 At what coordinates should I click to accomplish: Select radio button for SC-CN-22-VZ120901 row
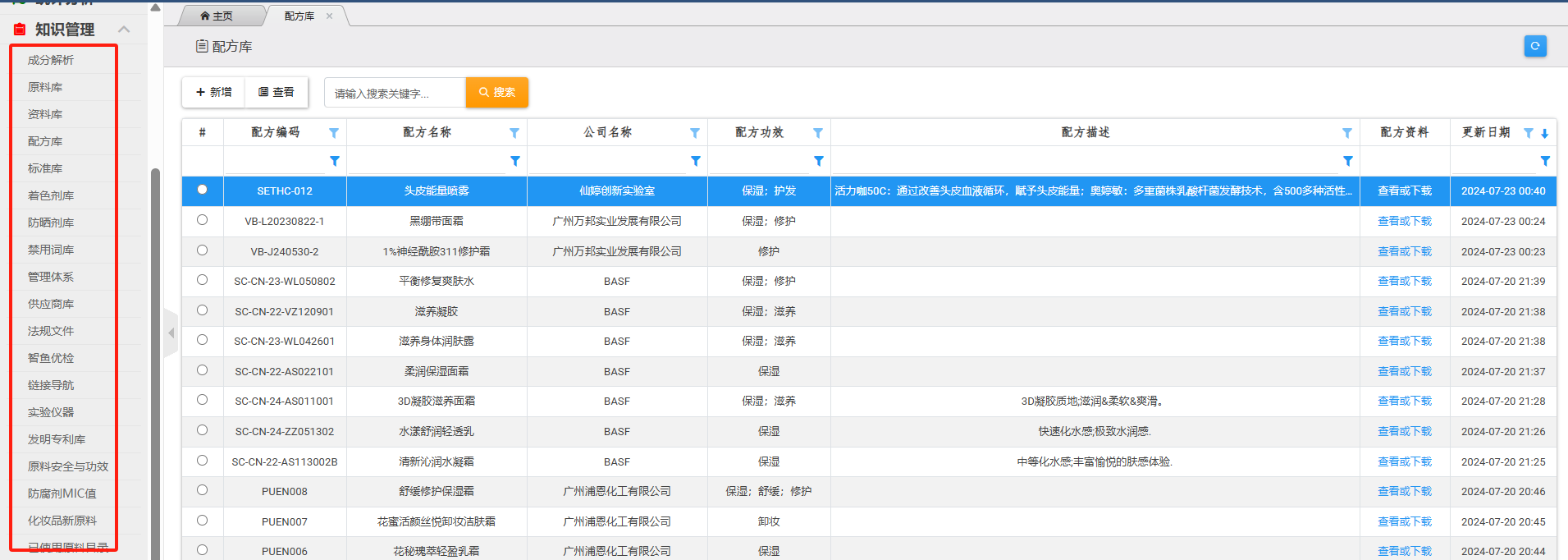(203, 310)
